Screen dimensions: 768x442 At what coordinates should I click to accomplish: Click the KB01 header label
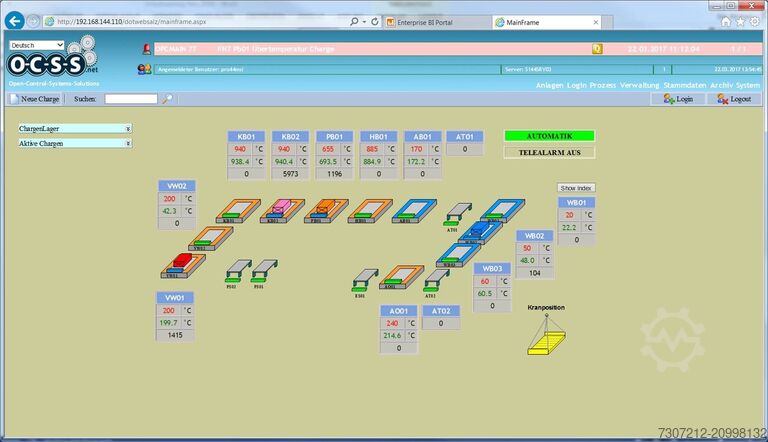click(246, 137)
